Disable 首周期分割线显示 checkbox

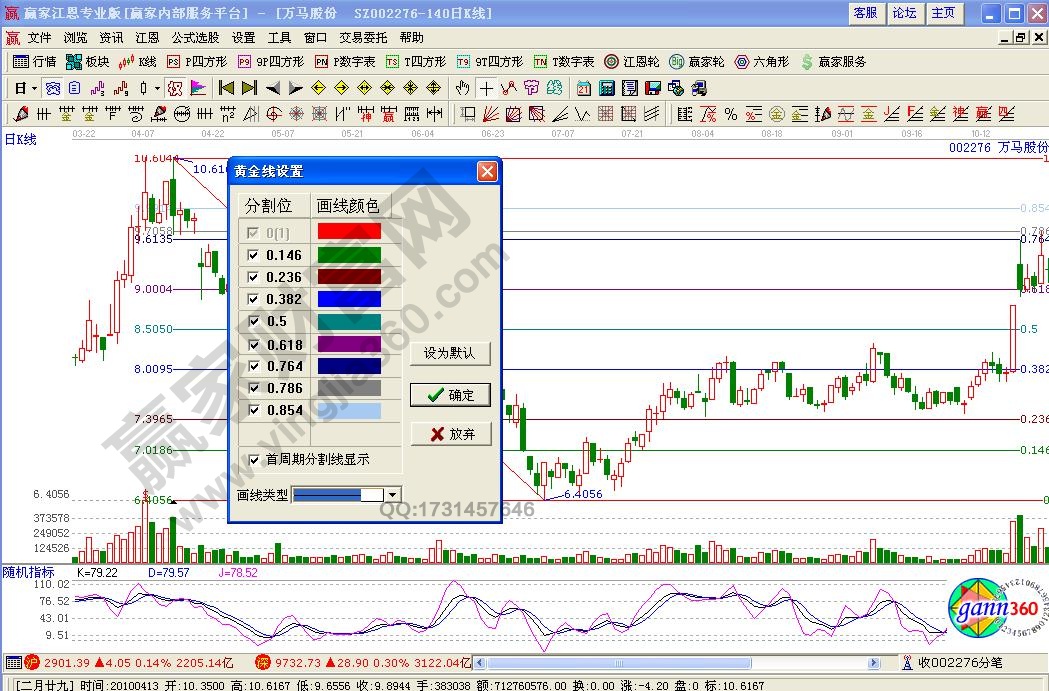tap(253, 460)
